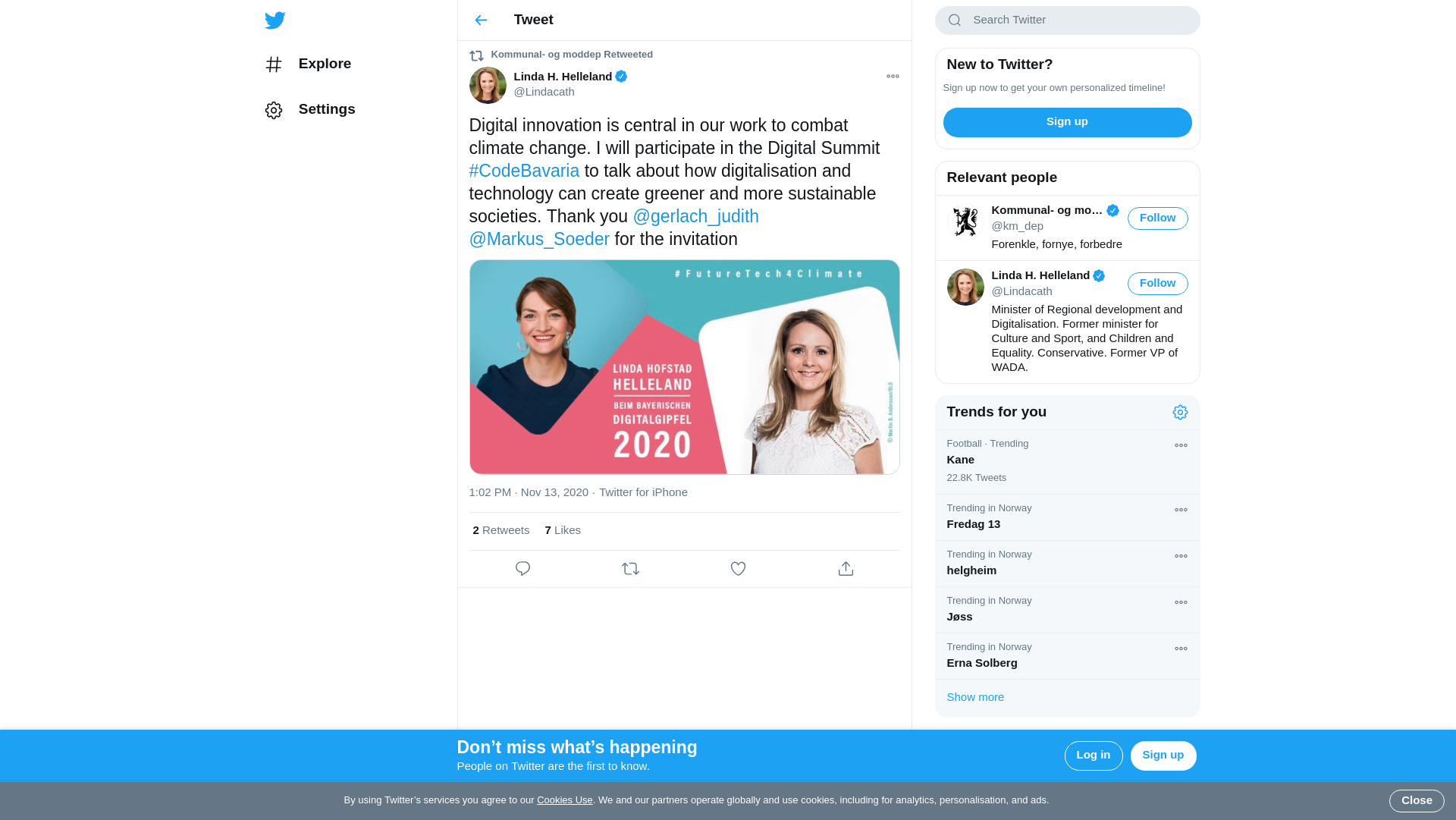The height and width of the screenshot is (820, 1456).
Task: Open the Digitalgipfel 2020 tweet image
Action: point(684,367)
